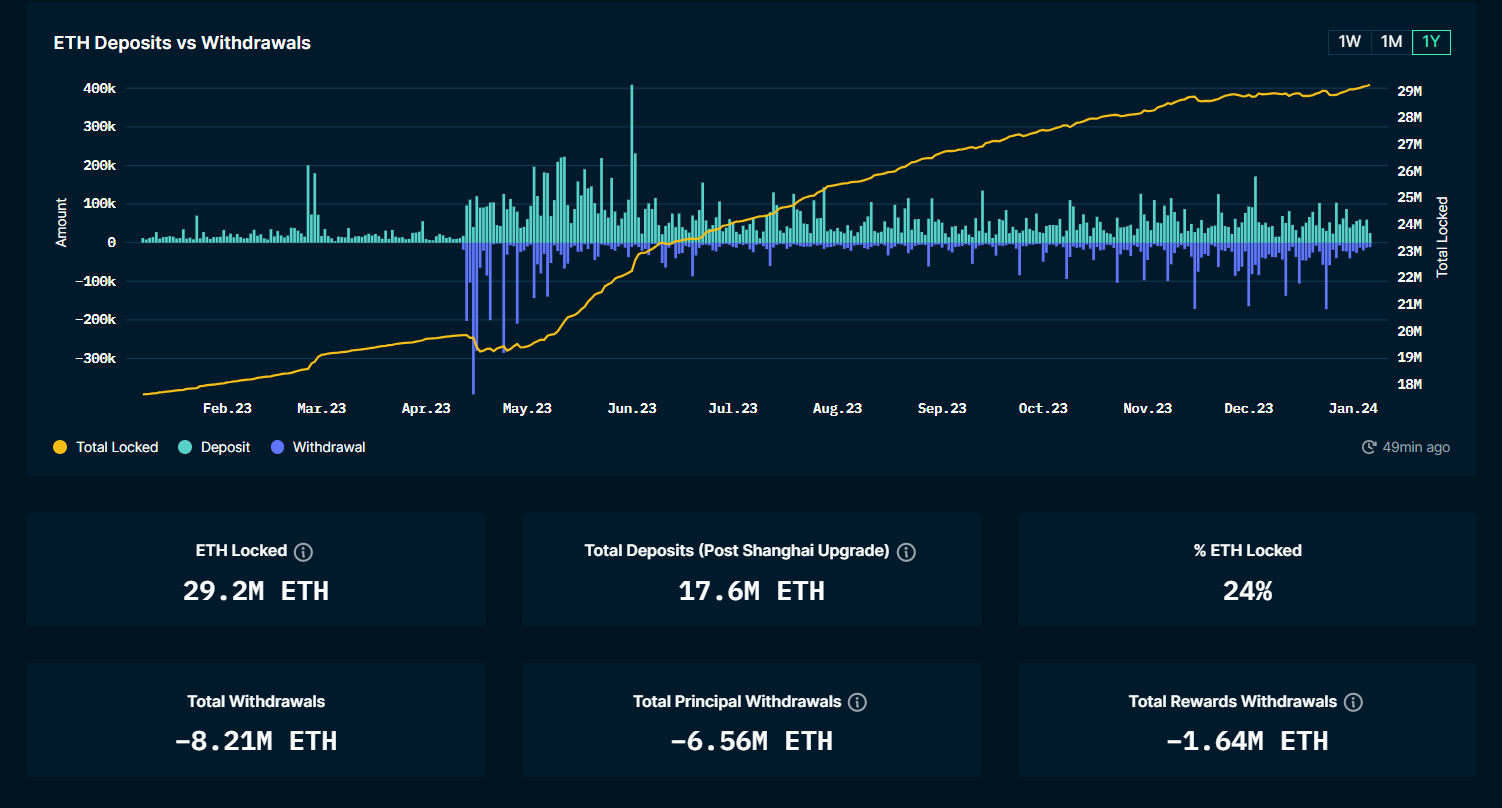
Task: Click the teal Deposit legend dot
Action: pyautogui.click(x=185, y=447)
